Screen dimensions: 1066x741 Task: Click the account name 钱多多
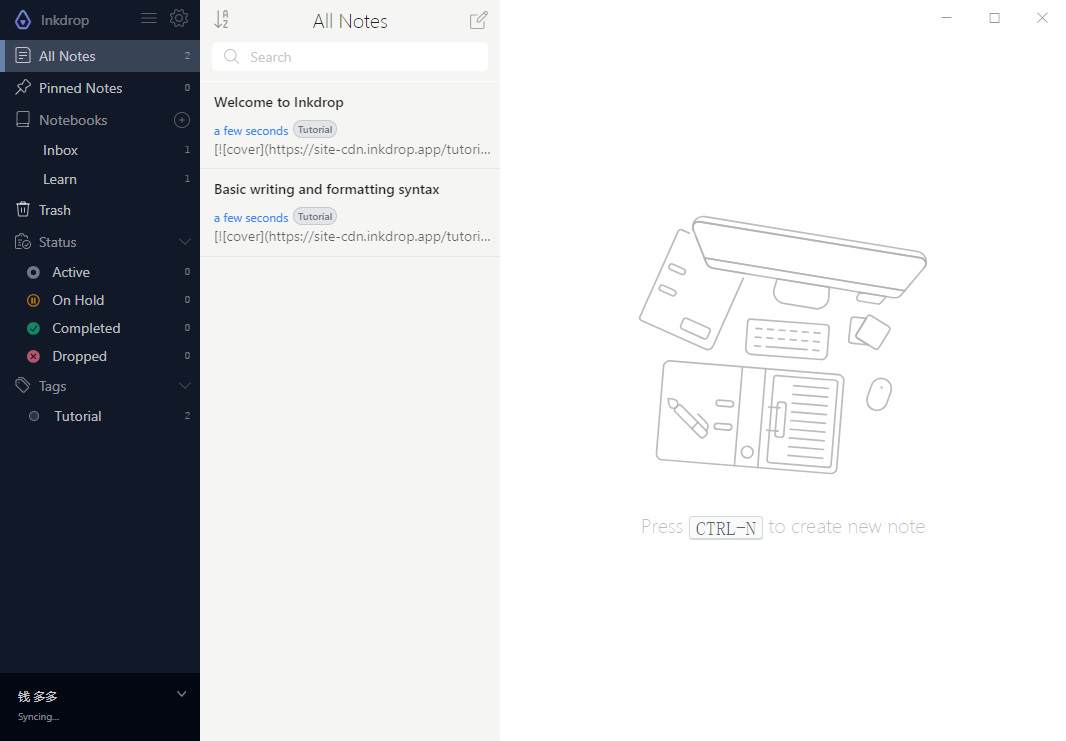click(x=37, y=696)
